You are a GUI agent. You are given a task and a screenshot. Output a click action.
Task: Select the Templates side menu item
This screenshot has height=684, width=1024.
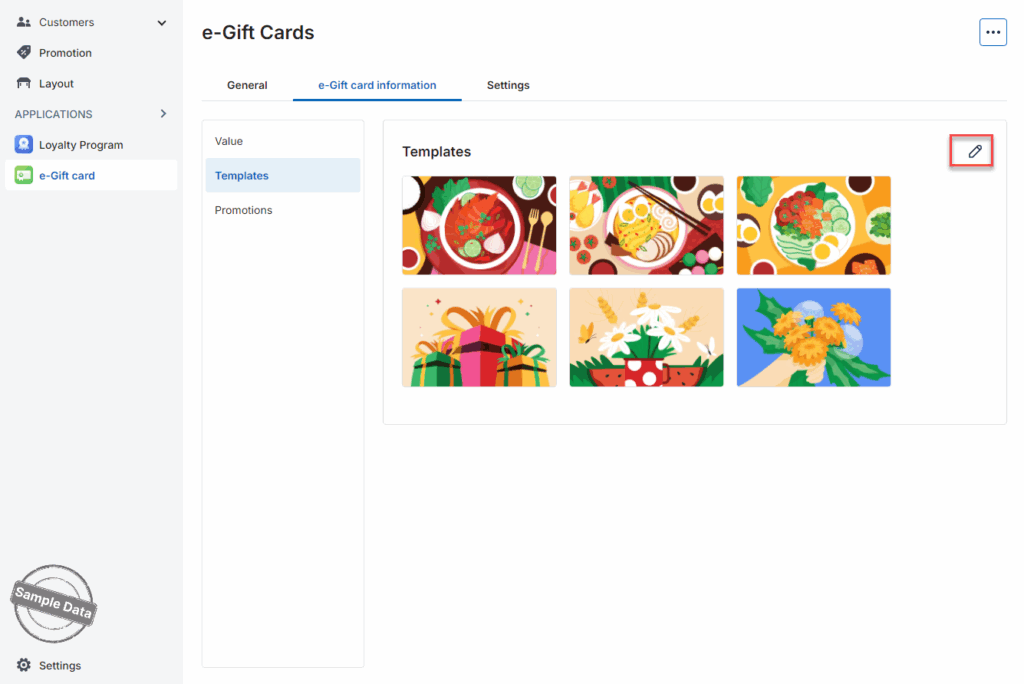(283, 175)
